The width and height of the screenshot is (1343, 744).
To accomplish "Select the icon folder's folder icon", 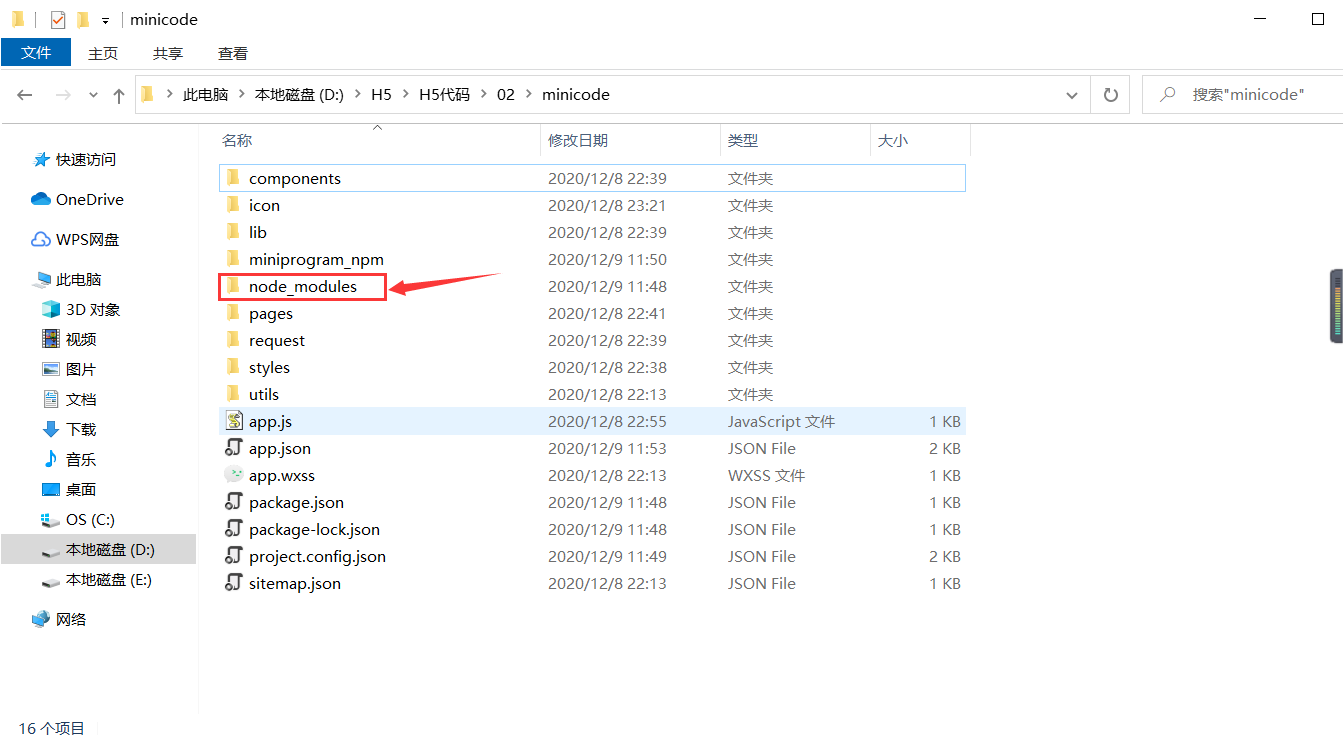I will 233,205.
